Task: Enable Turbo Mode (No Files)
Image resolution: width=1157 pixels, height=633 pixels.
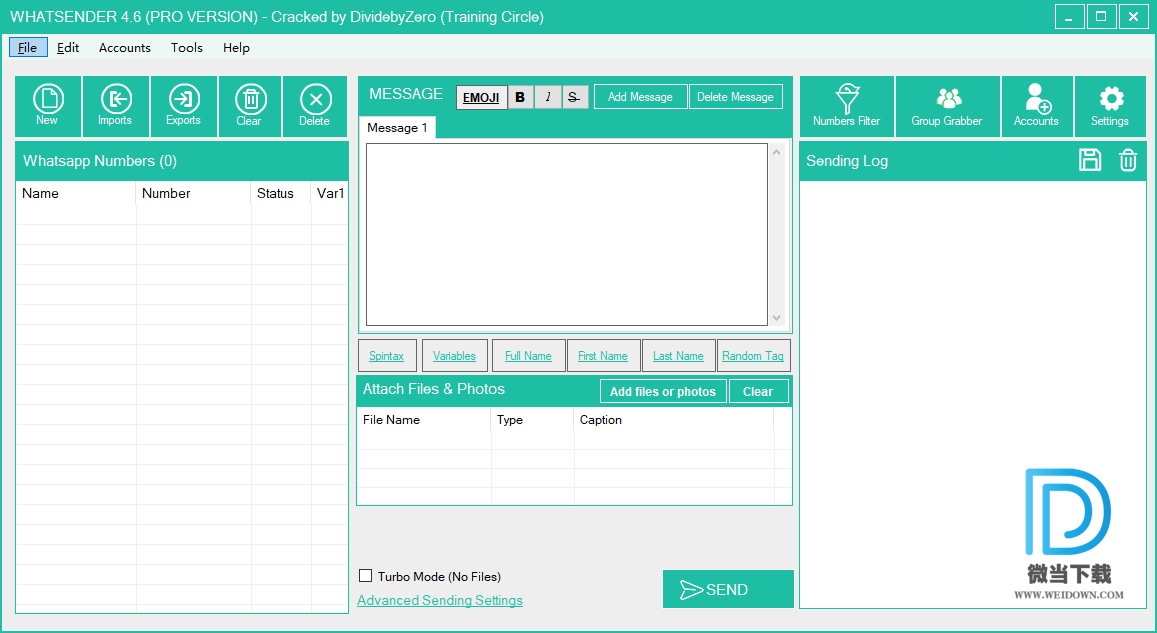Action: point(365,575)
